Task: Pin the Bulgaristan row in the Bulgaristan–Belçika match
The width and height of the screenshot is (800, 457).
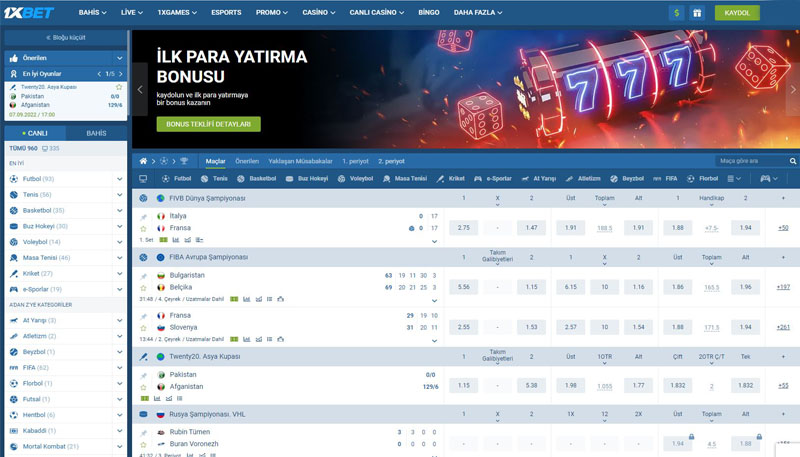Action: (143, 276)
